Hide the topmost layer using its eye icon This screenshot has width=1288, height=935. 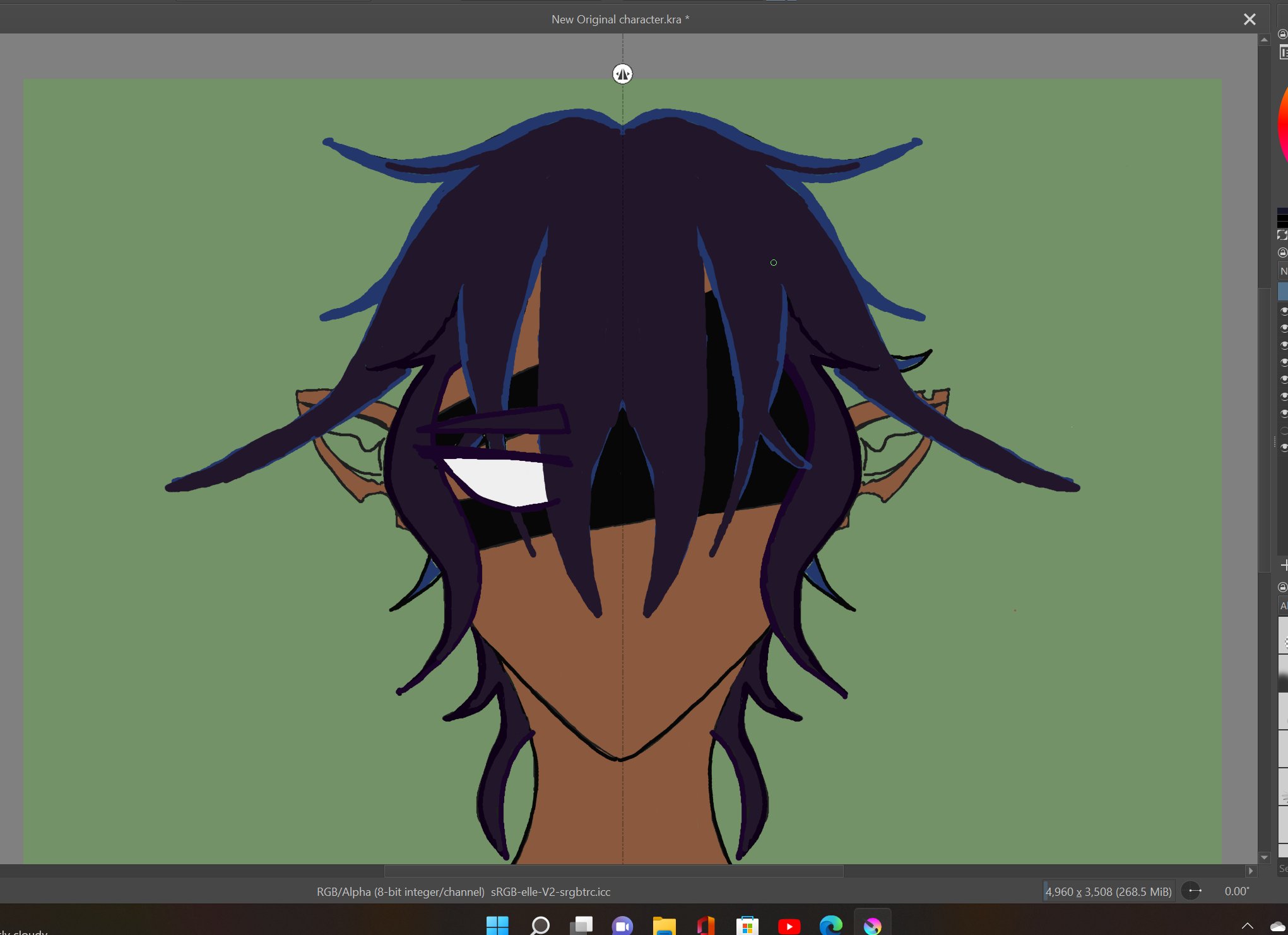[x=1284, y=311]
